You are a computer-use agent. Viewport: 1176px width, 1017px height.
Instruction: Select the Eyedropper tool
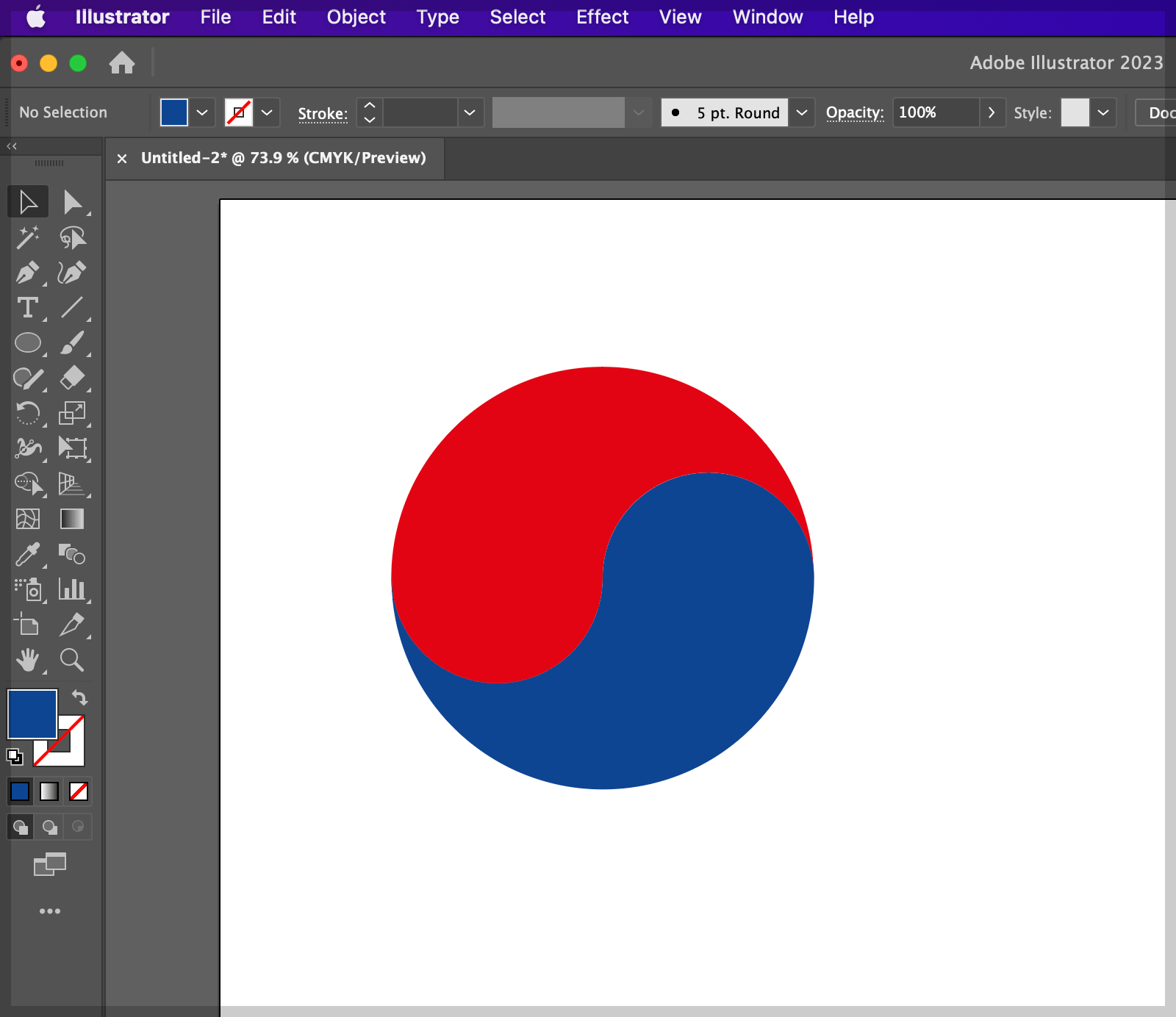pyautogui.click(x=28, y=554)
